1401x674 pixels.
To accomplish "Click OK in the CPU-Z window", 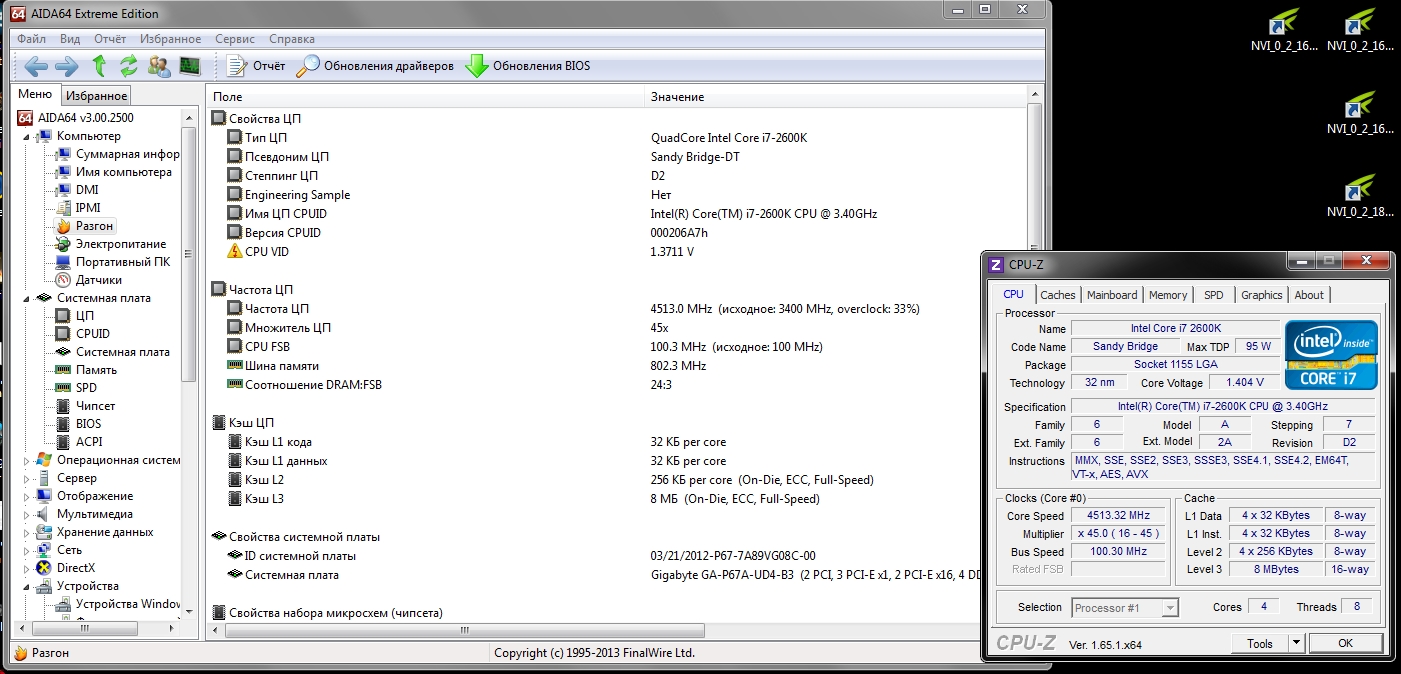I will (x=1345, y=643).
